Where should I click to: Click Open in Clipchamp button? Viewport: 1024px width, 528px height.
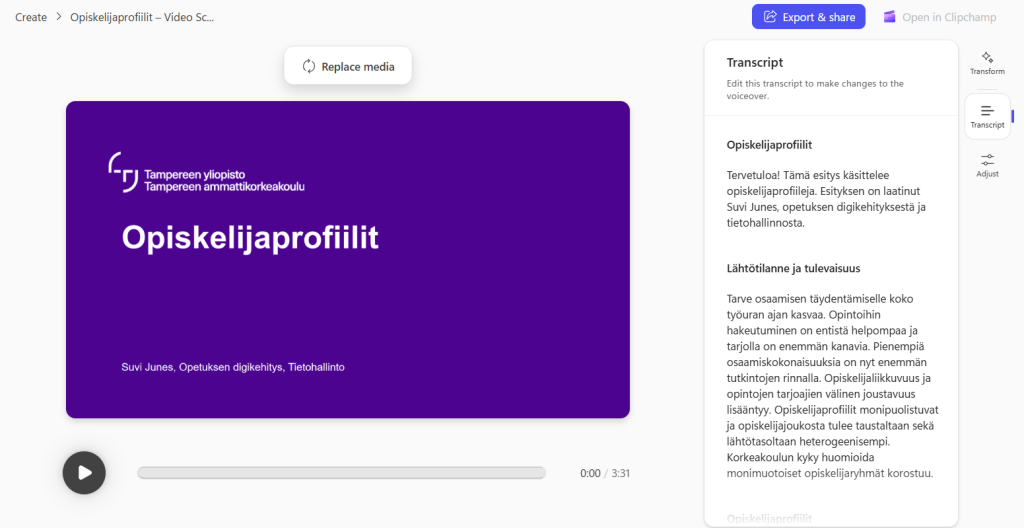click(940, 17)
